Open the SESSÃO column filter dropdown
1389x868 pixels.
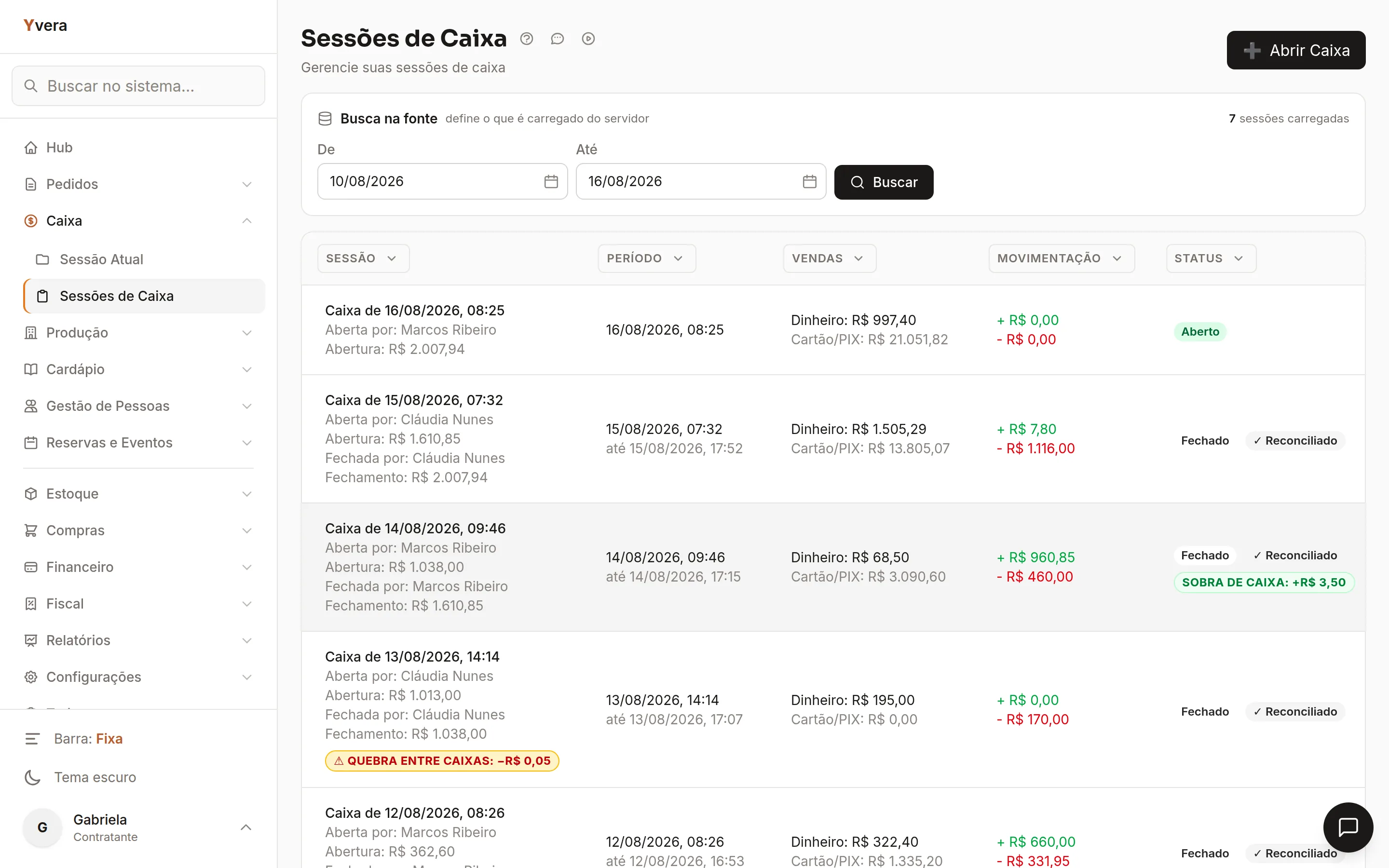[x=363, y=258]
